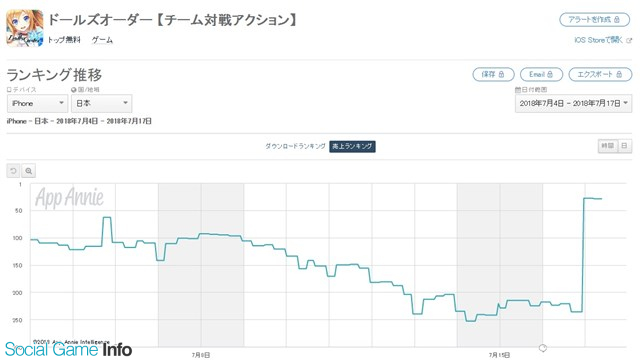Click the lock icon in アラートを作成 button
640x362 pixels.
pos(617,20)
